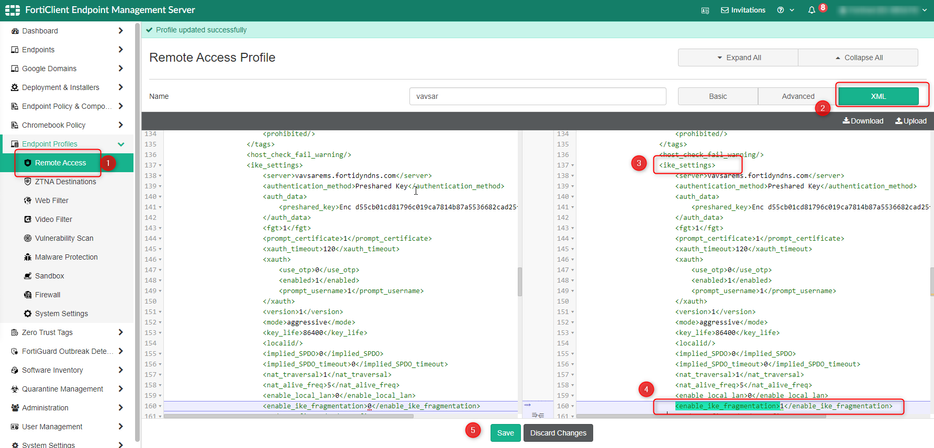This screenshot has width=934, height=448.
Task: Click the Quarantine Management icon
Action: point(15,389)
